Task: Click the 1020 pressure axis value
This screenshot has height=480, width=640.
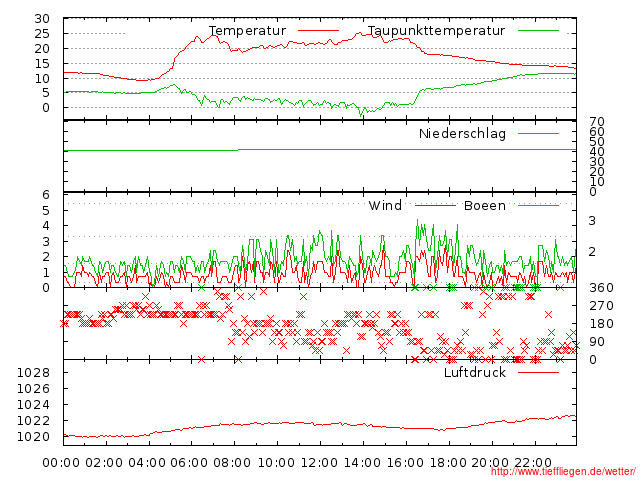Action: 33,437
